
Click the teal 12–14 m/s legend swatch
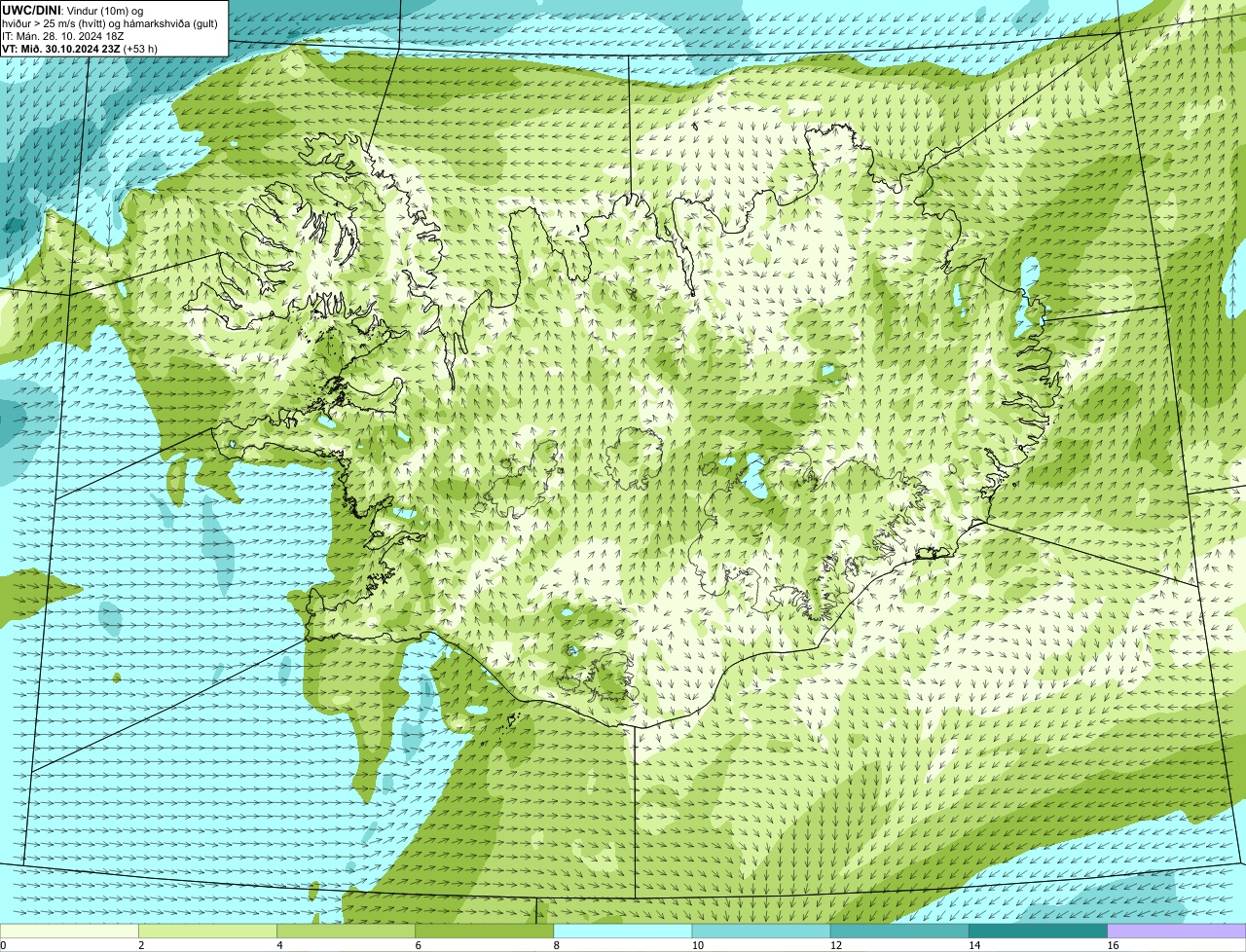coord(899,931)
